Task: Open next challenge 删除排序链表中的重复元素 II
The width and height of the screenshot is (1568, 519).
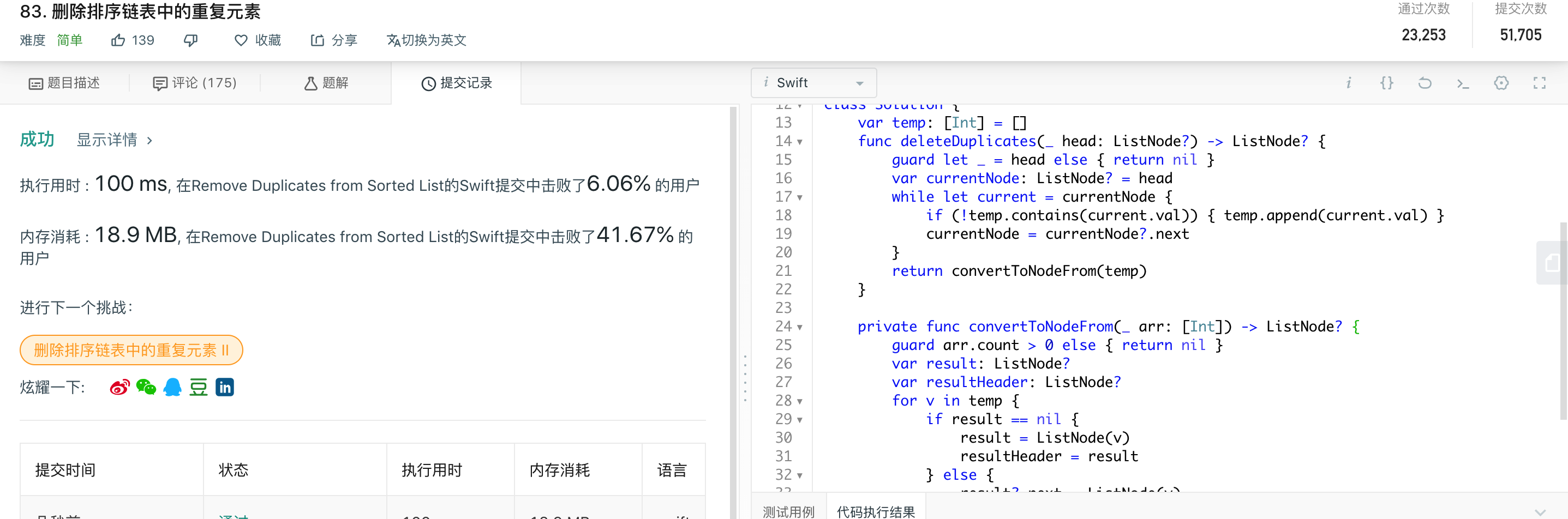Action: 131,350
